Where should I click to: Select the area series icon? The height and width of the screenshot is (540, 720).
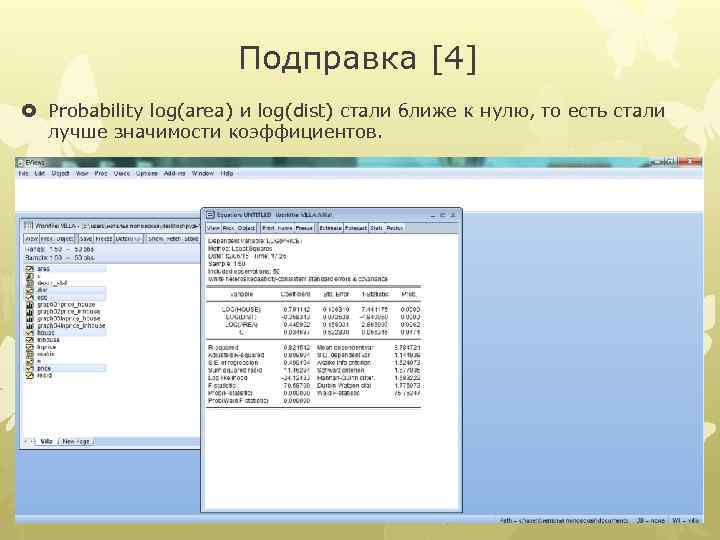pos(30,269)
